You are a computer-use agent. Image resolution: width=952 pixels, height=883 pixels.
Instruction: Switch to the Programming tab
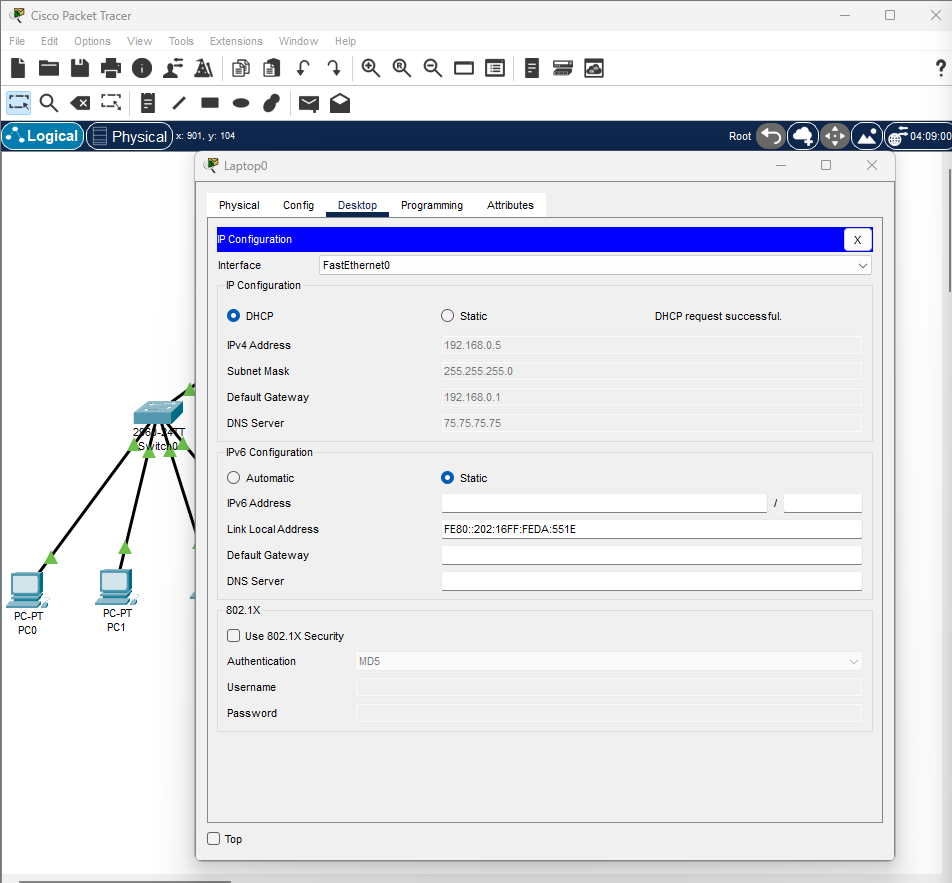[432, 205]
